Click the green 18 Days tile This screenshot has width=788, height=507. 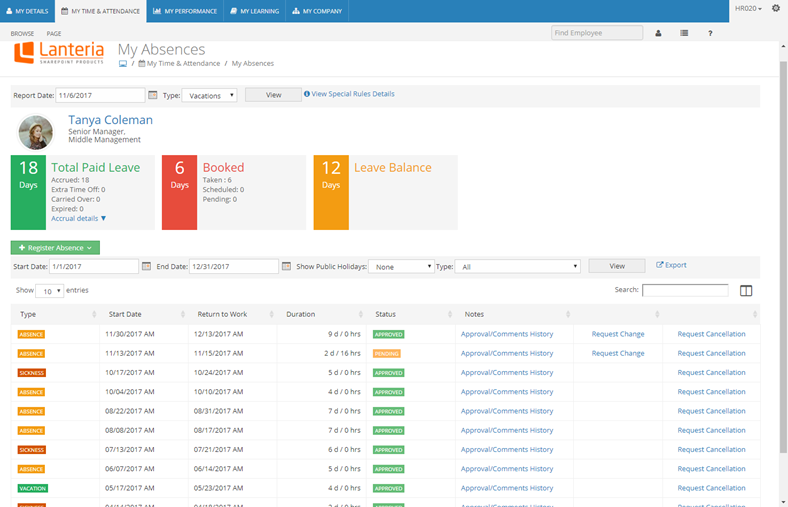28,192
